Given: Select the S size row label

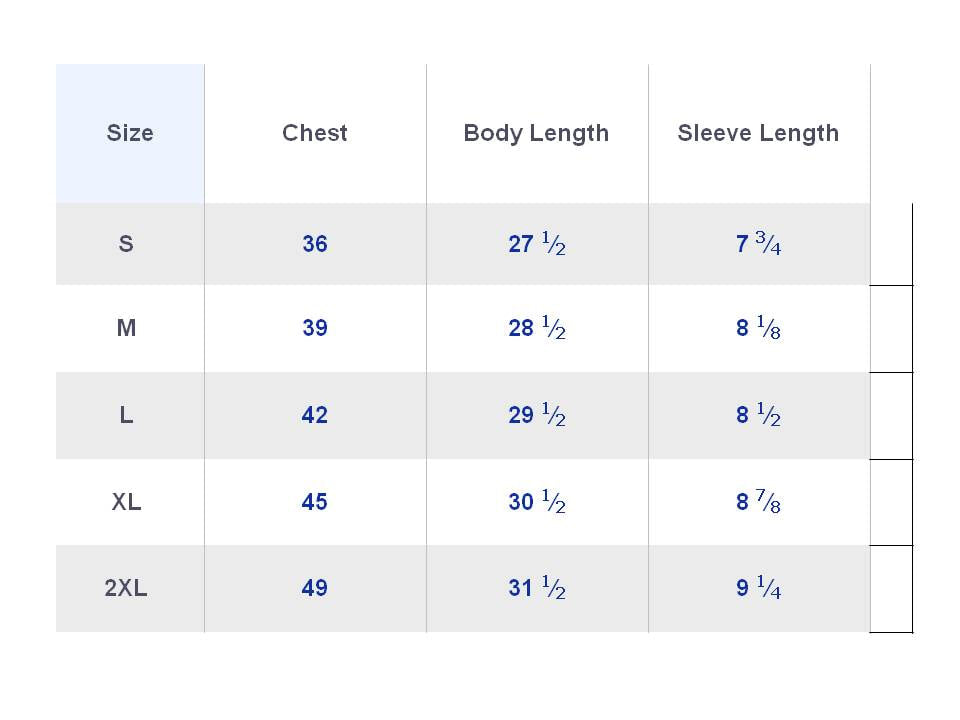Looking at the screenshot, I should pyautogui.click(x=126, y=244).
